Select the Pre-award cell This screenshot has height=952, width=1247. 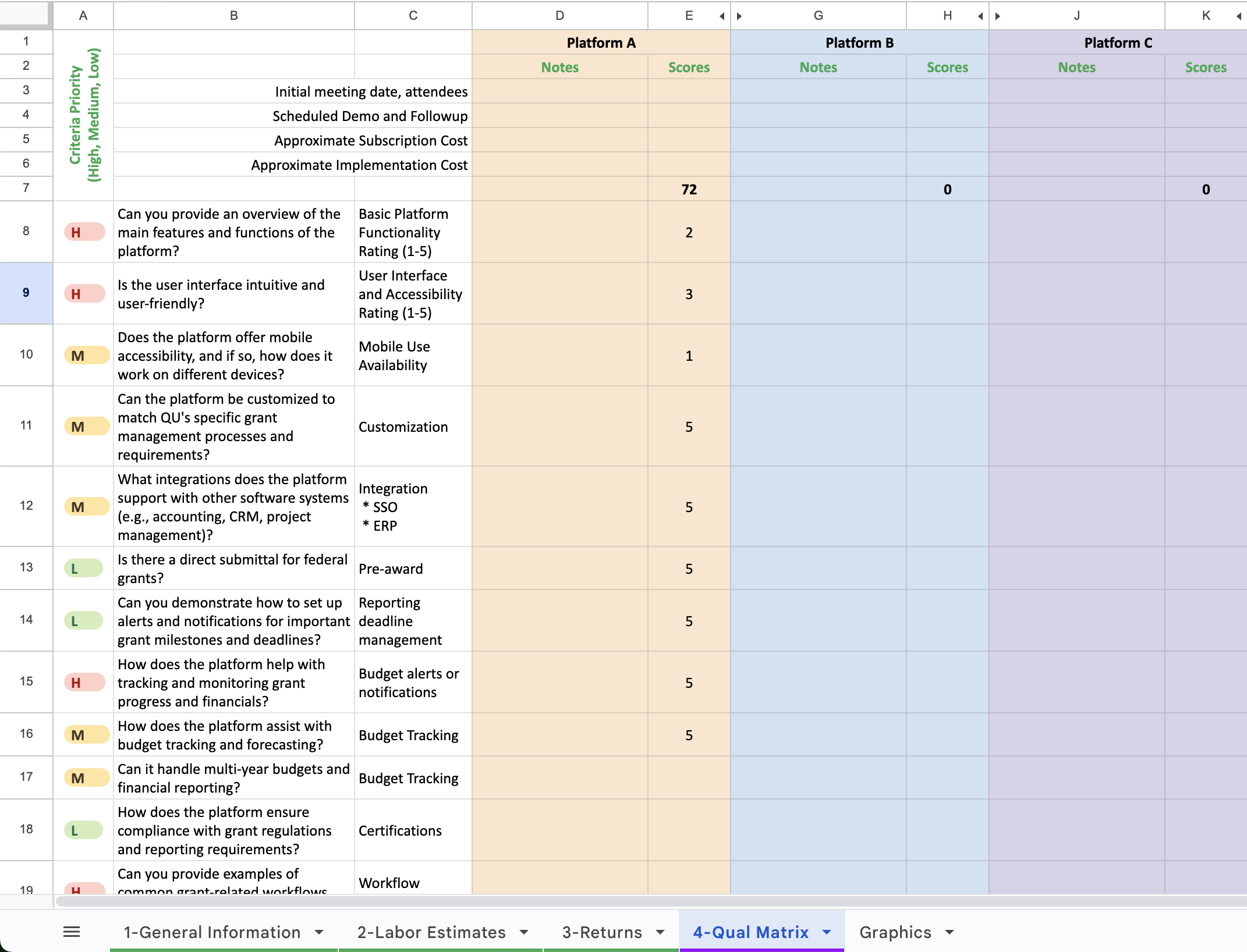(413, 569)
